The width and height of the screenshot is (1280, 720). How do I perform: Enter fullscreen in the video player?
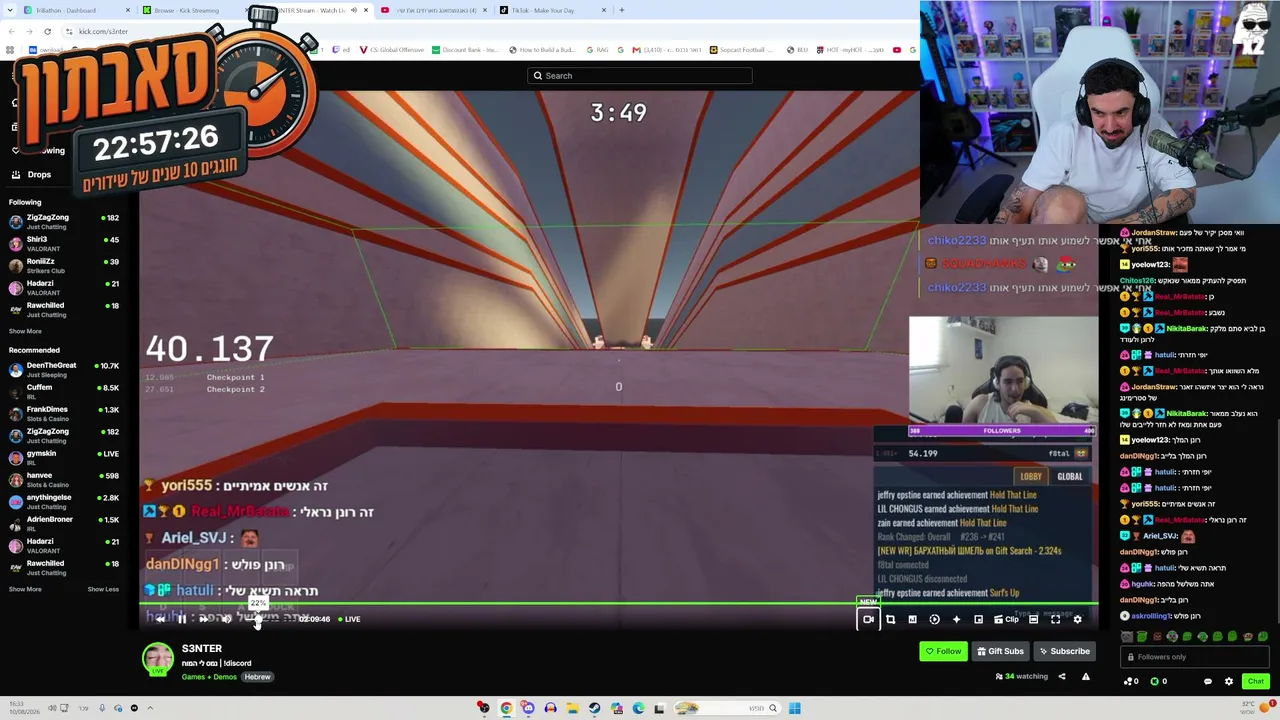click(1055, 620)
